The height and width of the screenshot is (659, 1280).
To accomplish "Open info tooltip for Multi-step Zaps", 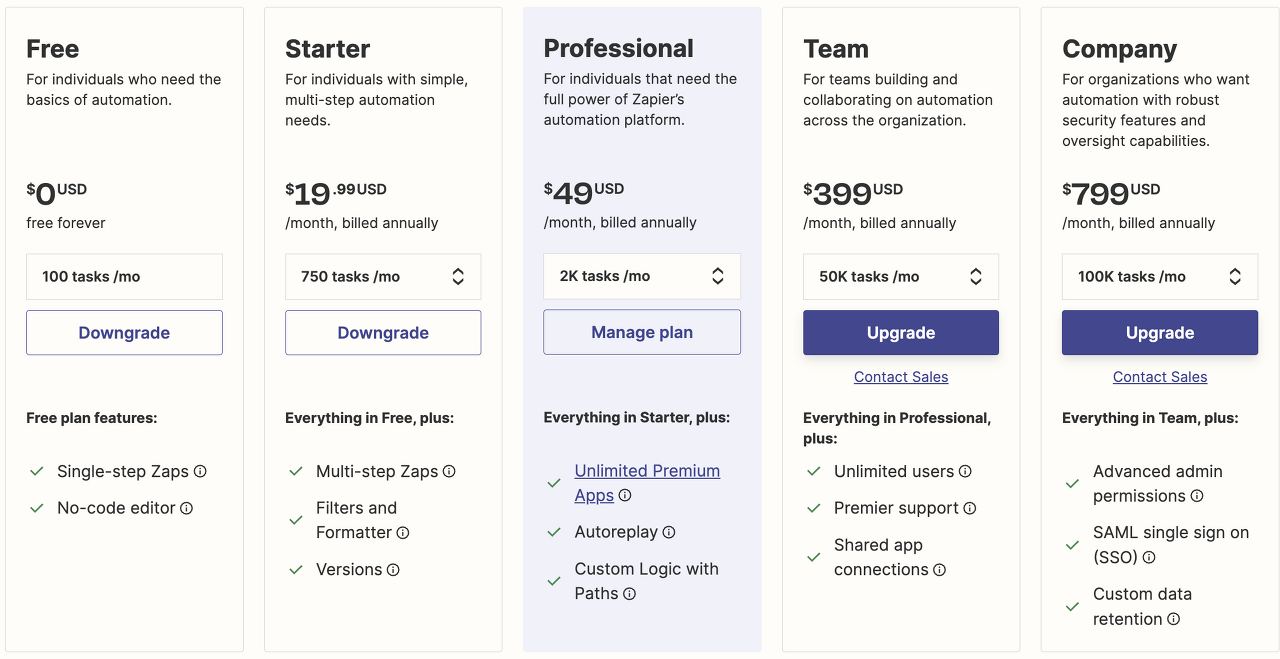I will [449, 472].
